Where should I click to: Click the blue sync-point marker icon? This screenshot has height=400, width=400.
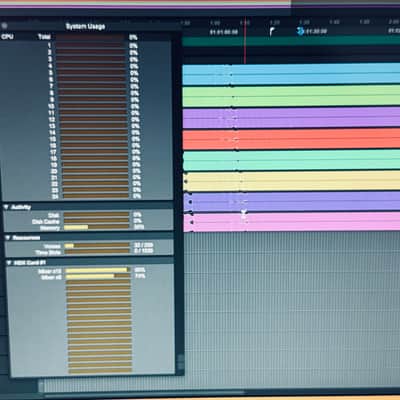point(300,31)
